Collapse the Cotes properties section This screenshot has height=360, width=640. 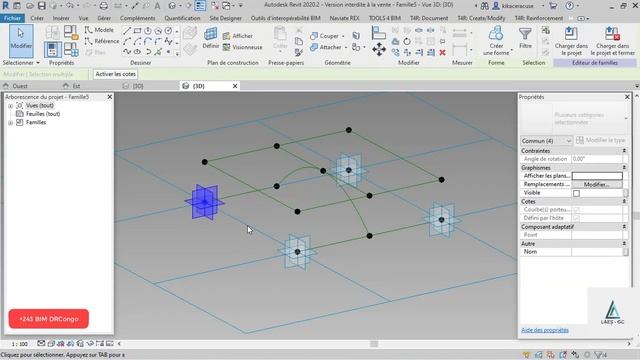[624, 201]
